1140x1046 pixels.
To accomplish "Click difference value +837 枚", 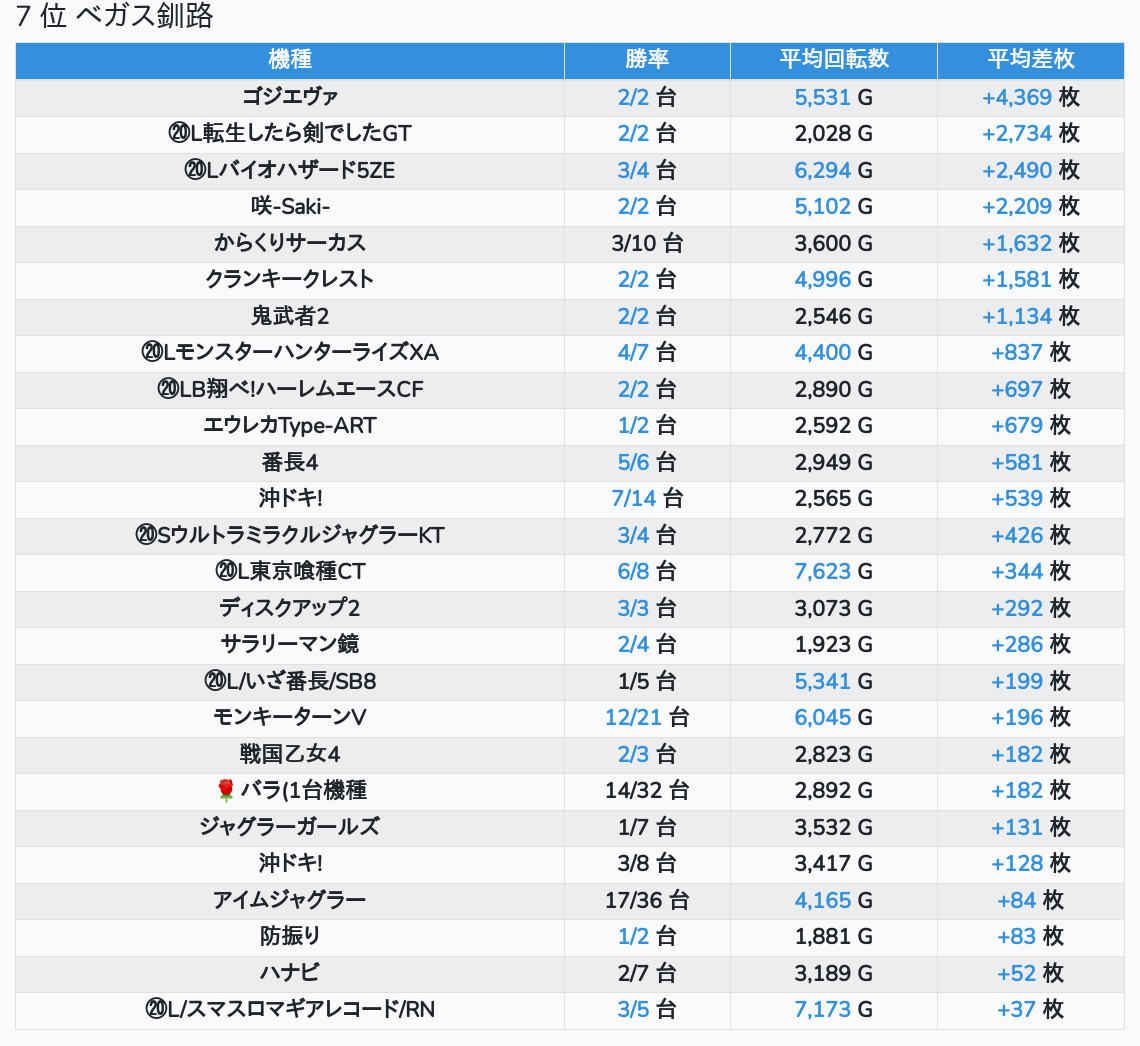I will (x=1031, y=353).
